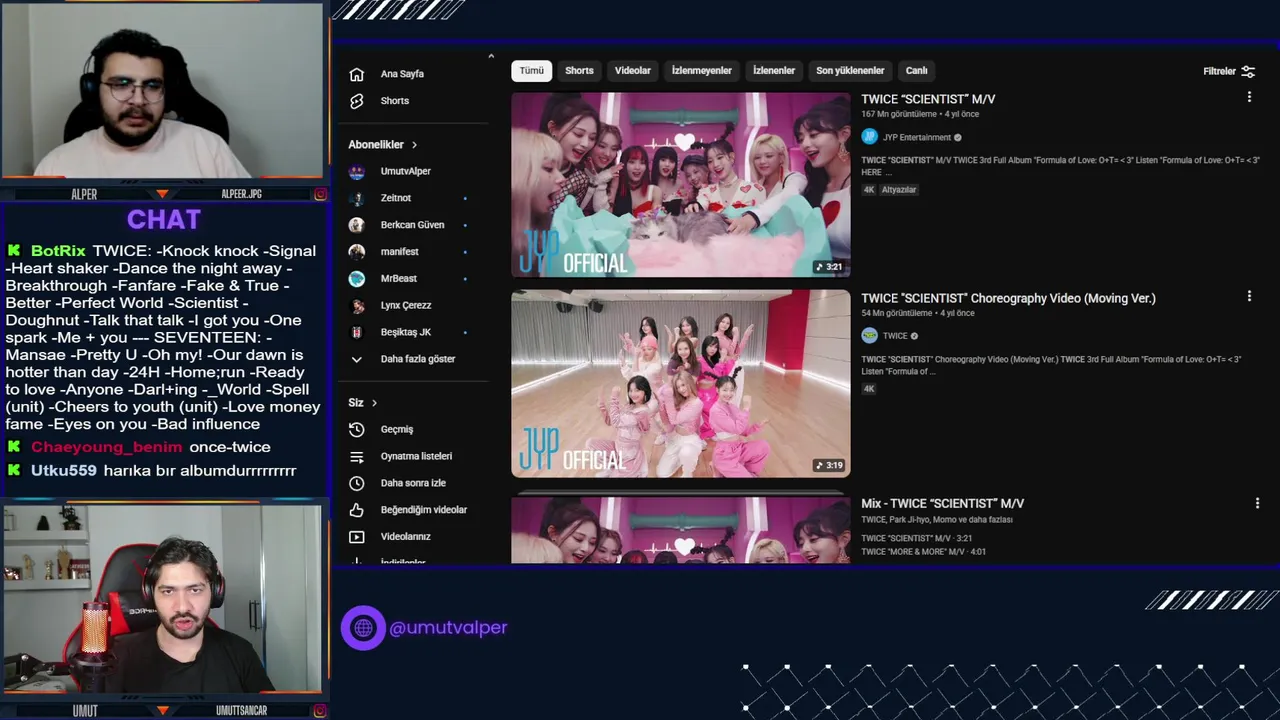Click TWICE "SCIENTIST" M/V thumbnail with cat

pos(681,185)
